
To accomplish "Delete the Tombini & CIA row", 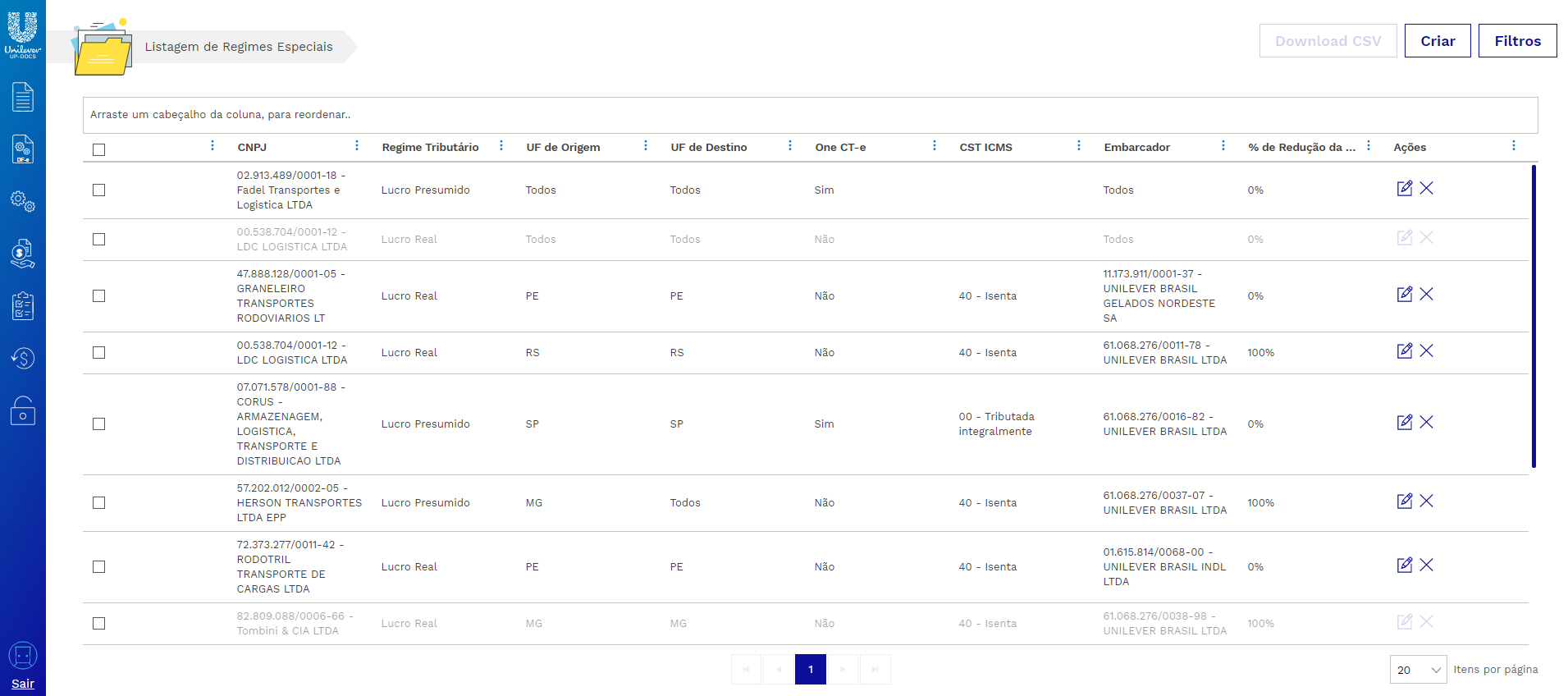I will click(x=1427, y=622).
